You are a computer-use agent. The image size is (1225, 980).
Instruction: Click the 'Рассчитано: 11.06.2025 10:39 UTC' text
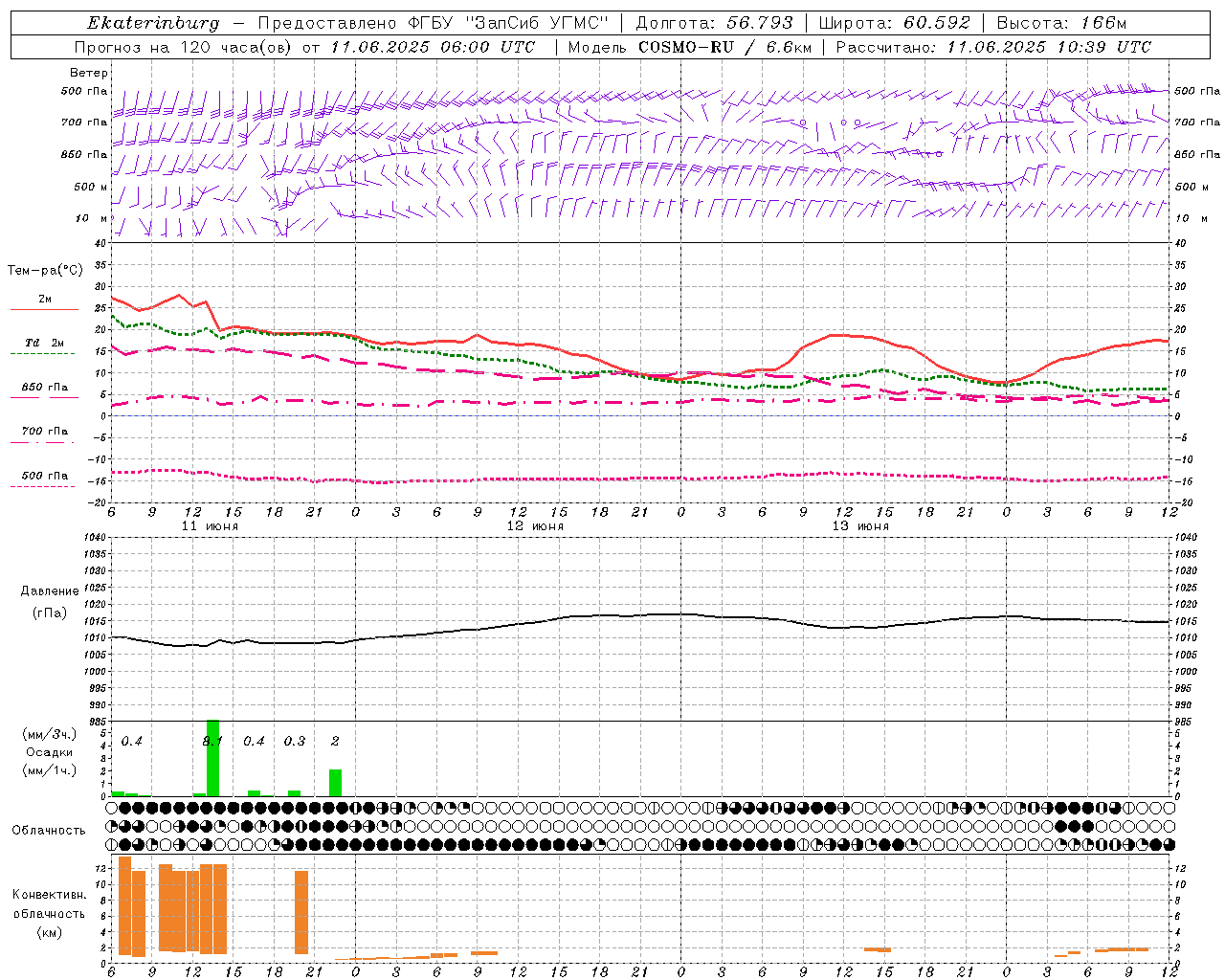coord(993,47)
